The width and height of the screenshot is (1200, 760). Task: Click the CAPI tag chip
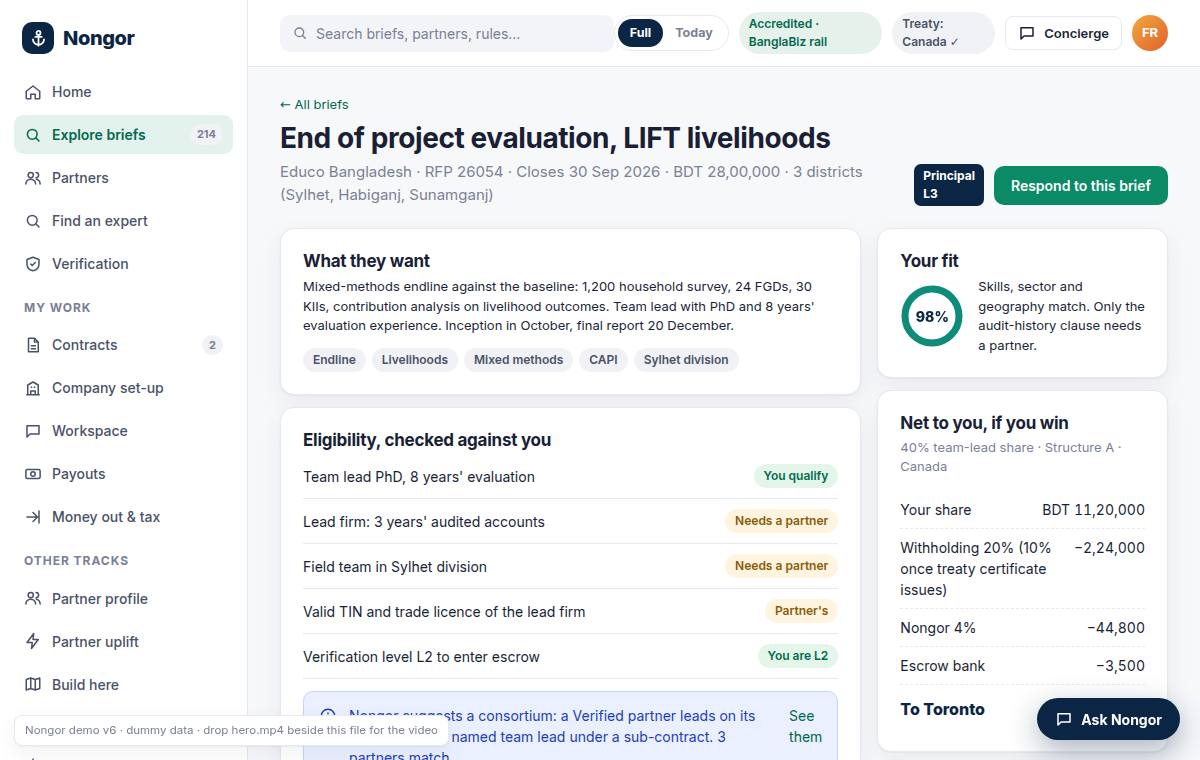pos(603,360)
